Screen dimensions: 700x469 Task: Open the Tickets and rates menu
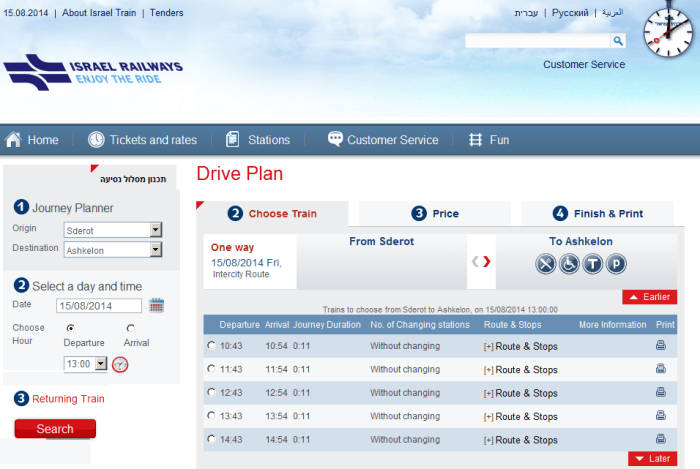click(153, 140)
